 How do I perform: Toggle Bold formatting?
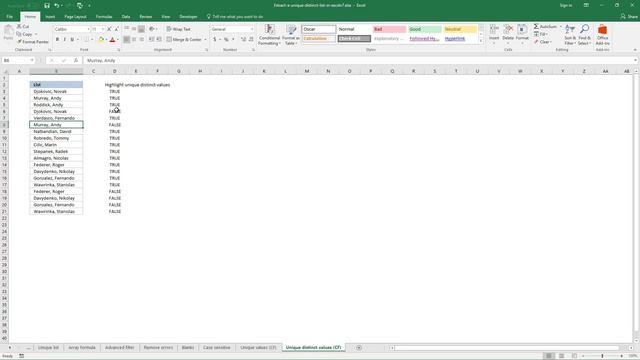[57, 40]
